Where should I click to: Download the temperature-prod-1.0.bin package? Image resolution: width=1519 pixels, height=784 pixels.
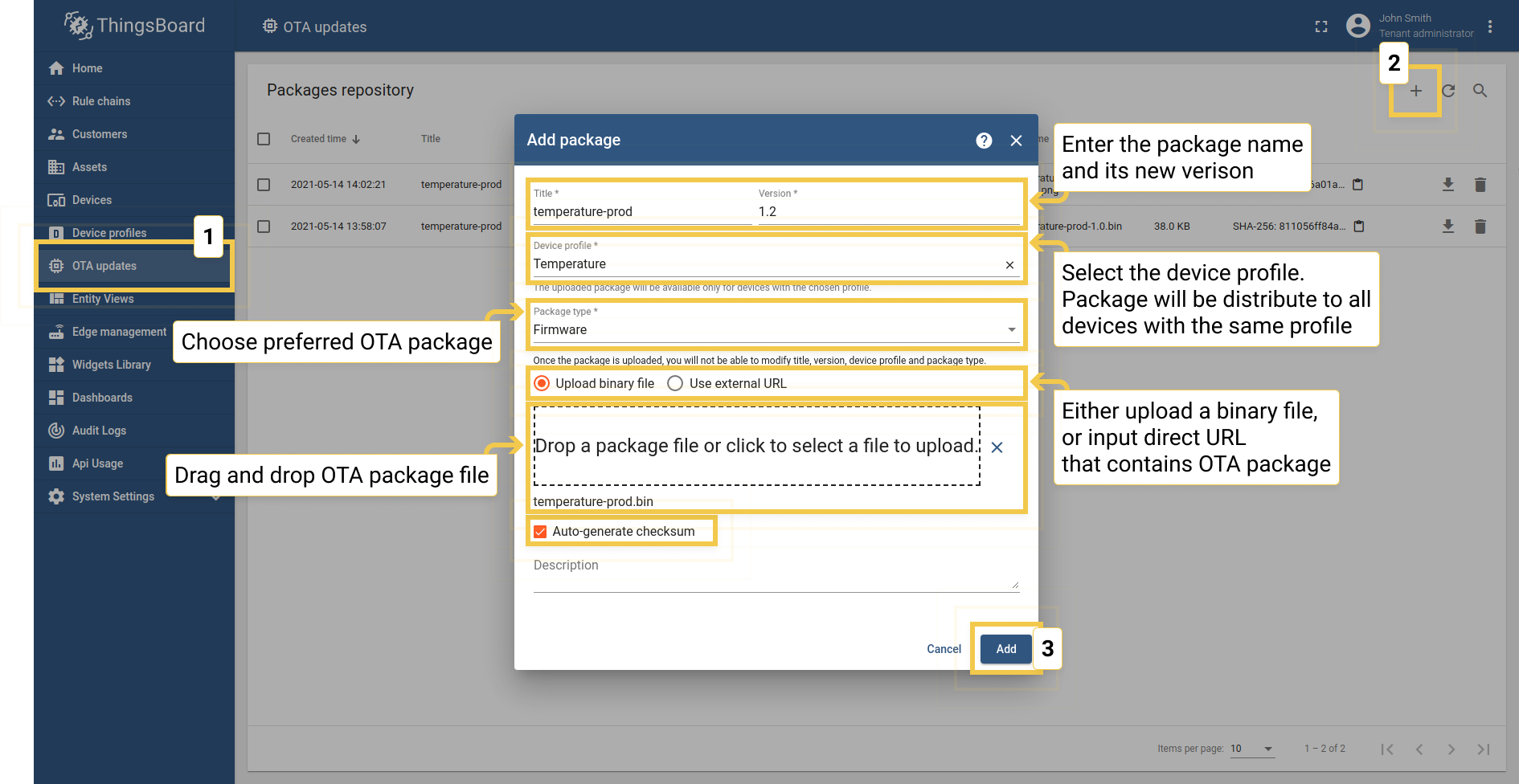pyautogui.click(x=1448, y=226)
